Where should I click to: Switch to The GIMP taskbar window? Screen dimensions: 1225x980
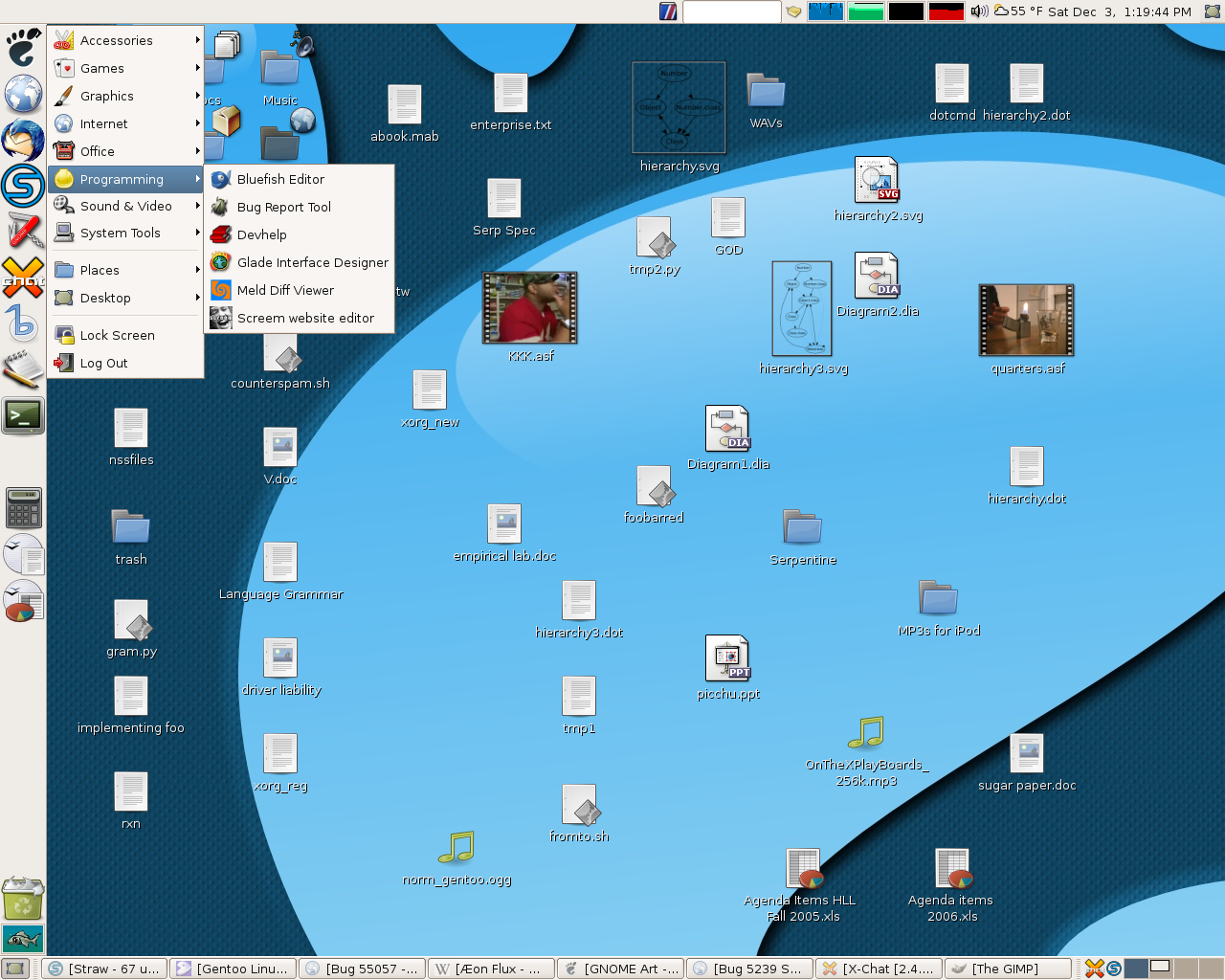point(1006,969)
